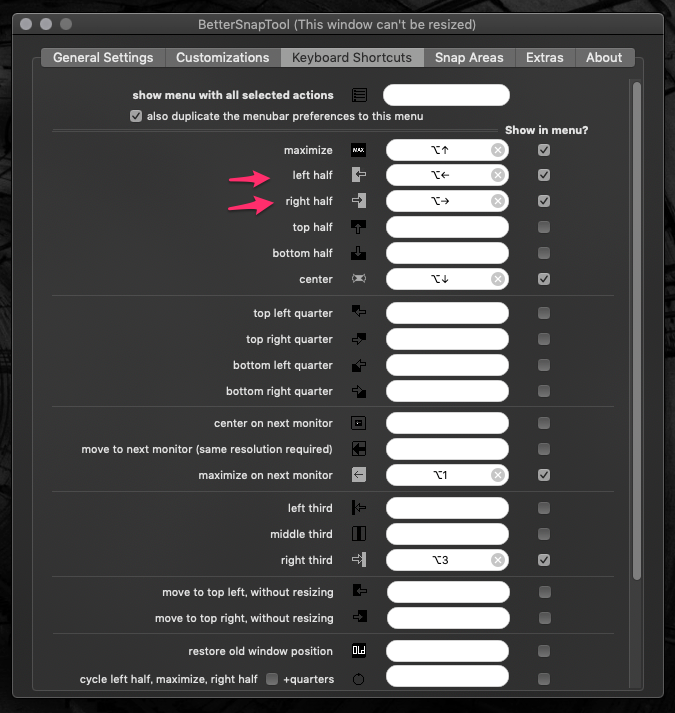Screen dimensions: 675x713
Task: Uncheck Show in menu for right half
Action: 544,201
